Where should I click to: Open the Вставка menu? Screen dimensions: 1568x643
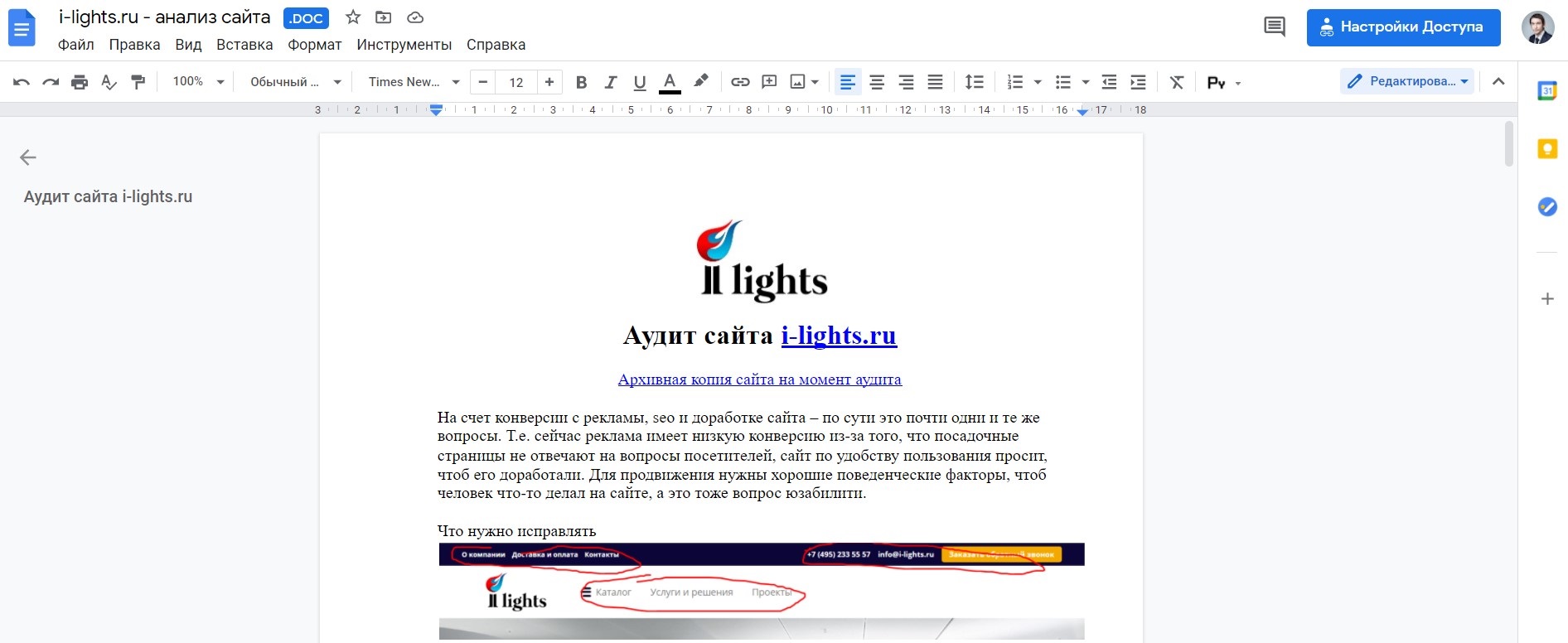pyautogui.click(x=244, y=45)
